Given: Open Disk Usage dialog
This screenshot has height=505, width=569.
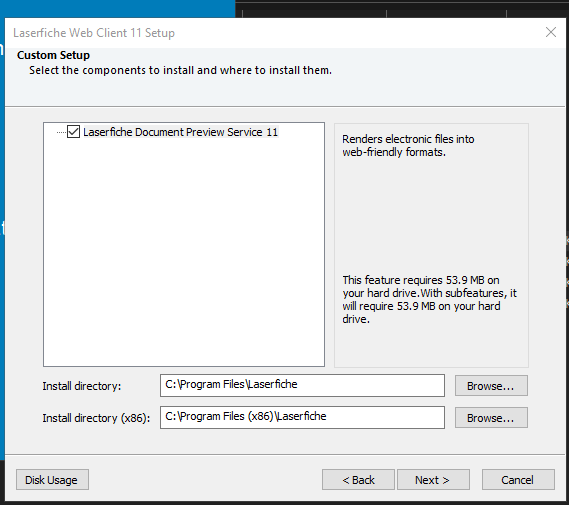Looking at the screenshot, I should 52,480.
